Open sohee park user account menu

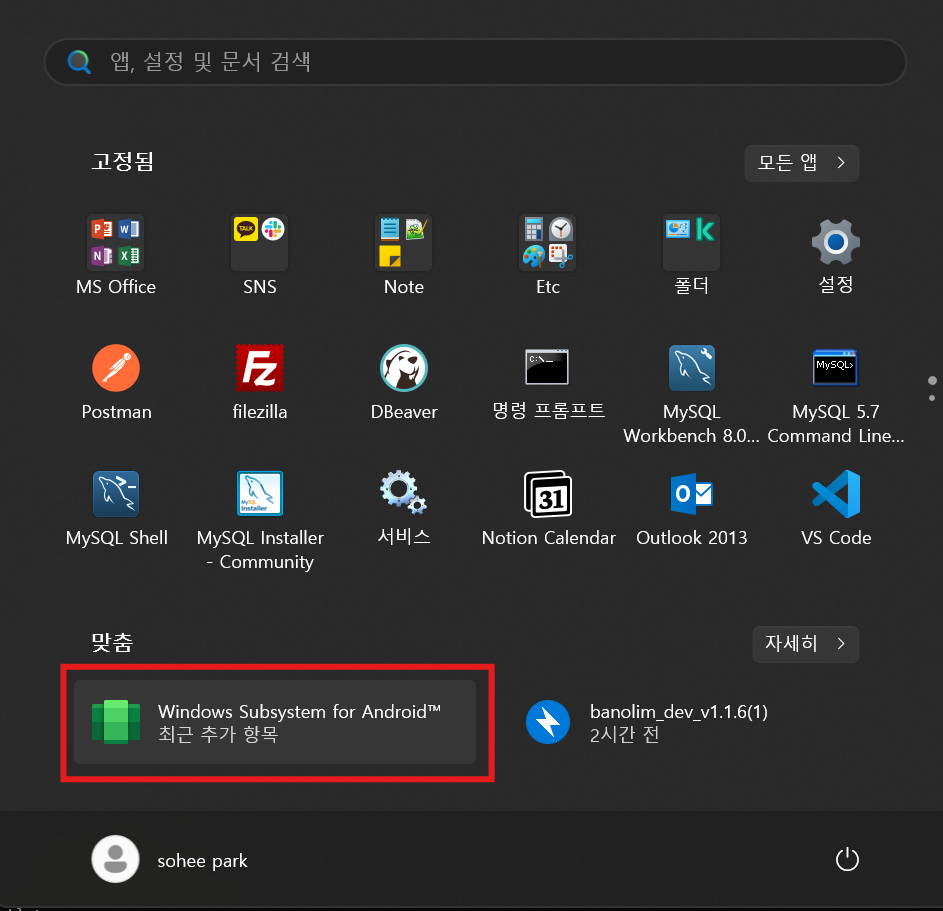pyautogui.click(x=170, y=859)
